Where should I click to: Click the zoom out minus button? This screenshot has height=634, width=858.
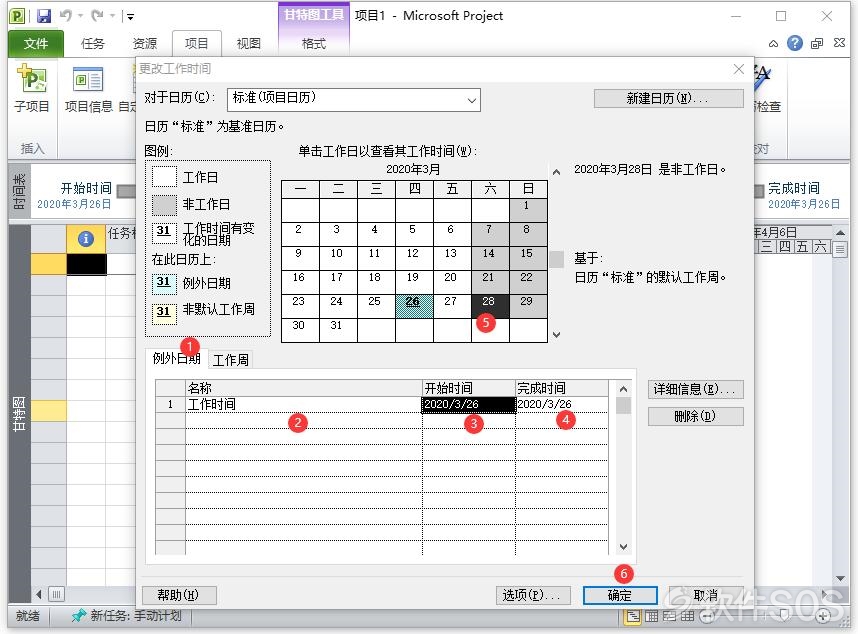[x=707, y=617]
